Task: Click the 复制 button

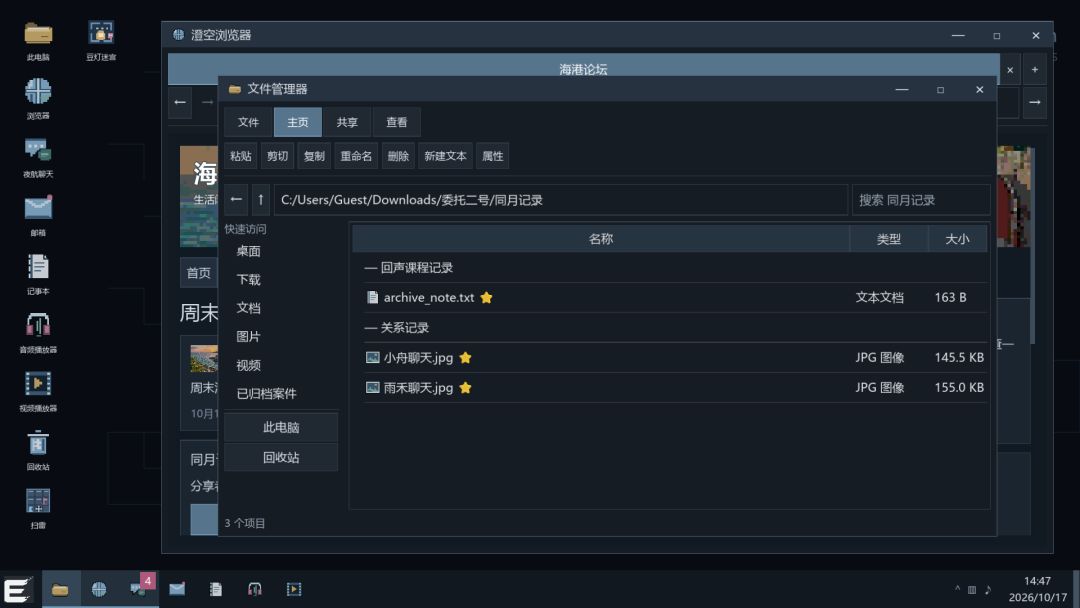Action: [314, 156]
